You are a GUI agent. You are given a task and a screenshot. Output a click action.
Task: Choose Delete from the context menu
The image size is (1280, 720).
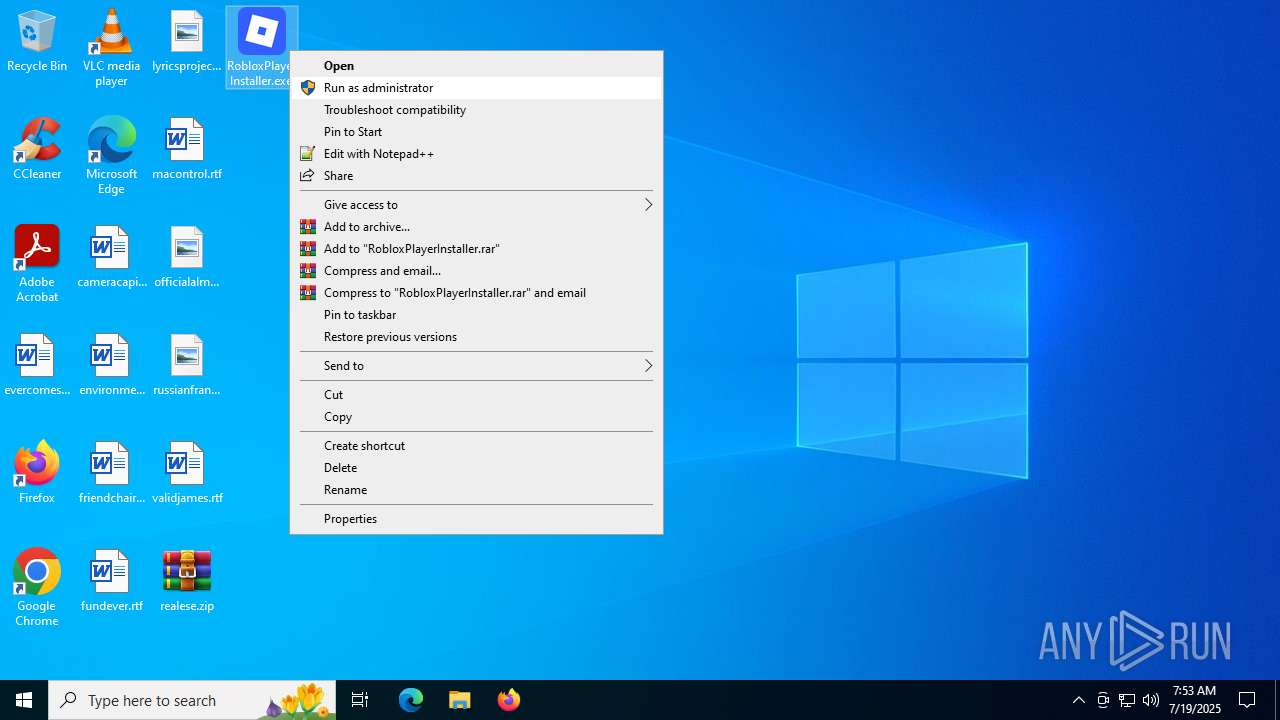pos(476,468)
